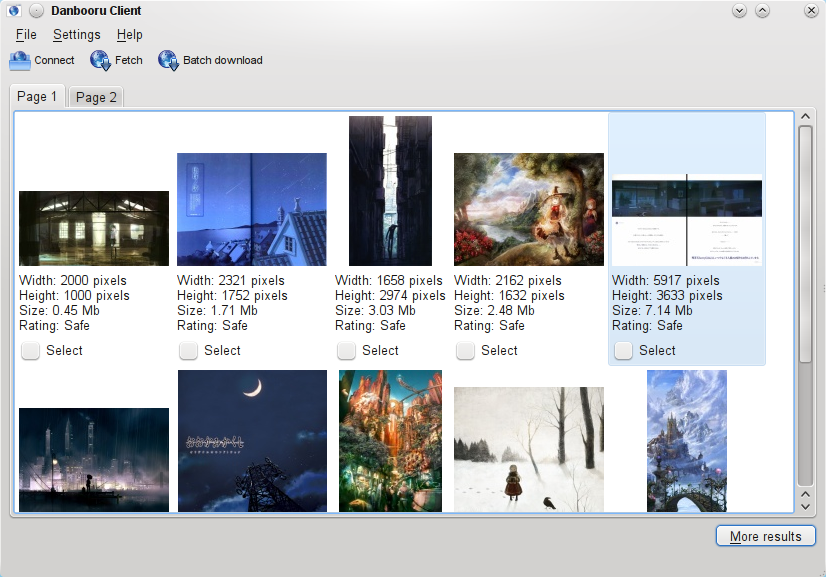The width and height of the screenshot is (826, 577).
Task: Click the scrollbar up arrow at top
Action: (805, 118)
